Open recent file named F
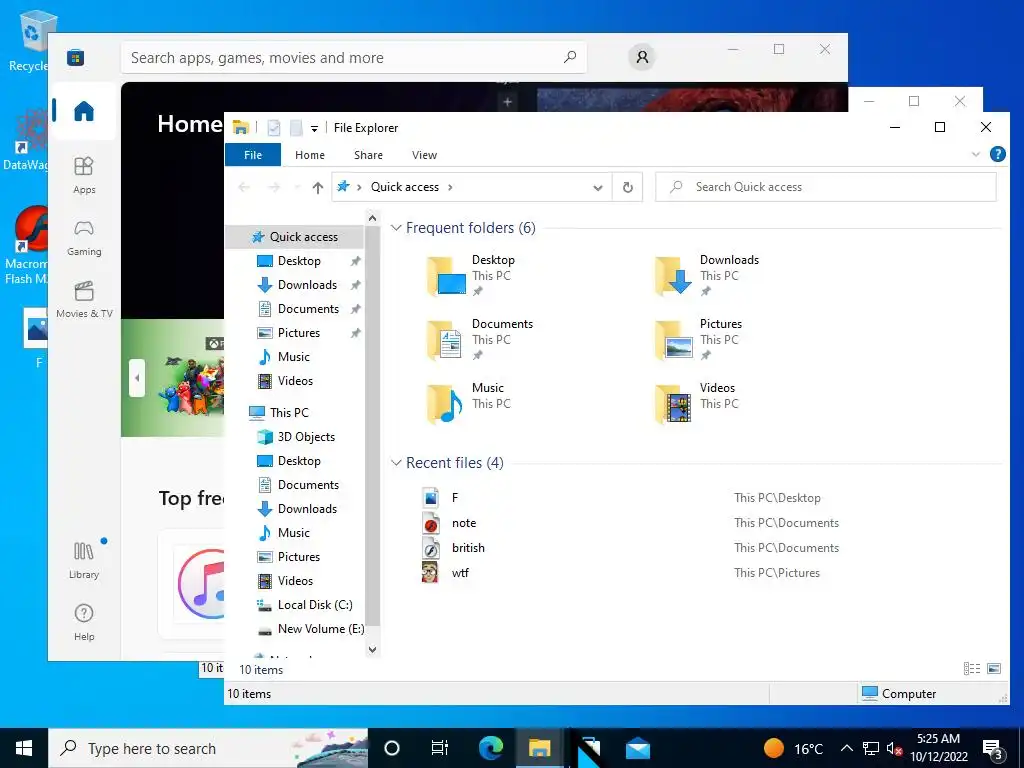The width and height of the screenshot is (1024, 768). pyautogui.click(x=455, y=498)
